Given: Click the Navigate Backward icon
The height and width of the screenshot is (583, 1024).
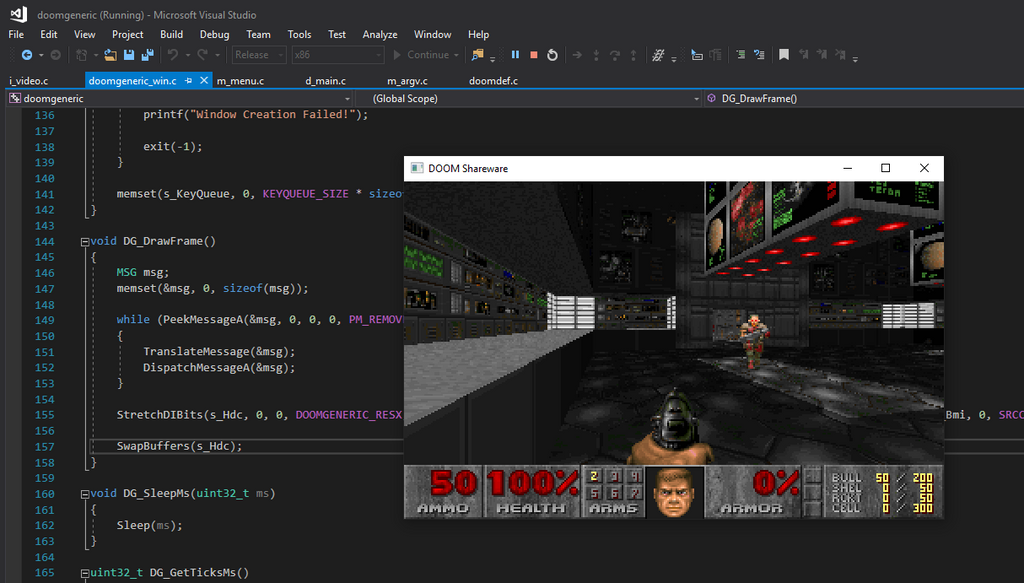Looking at the screenshot, I should pyautogui.click(x=26, y=56).
